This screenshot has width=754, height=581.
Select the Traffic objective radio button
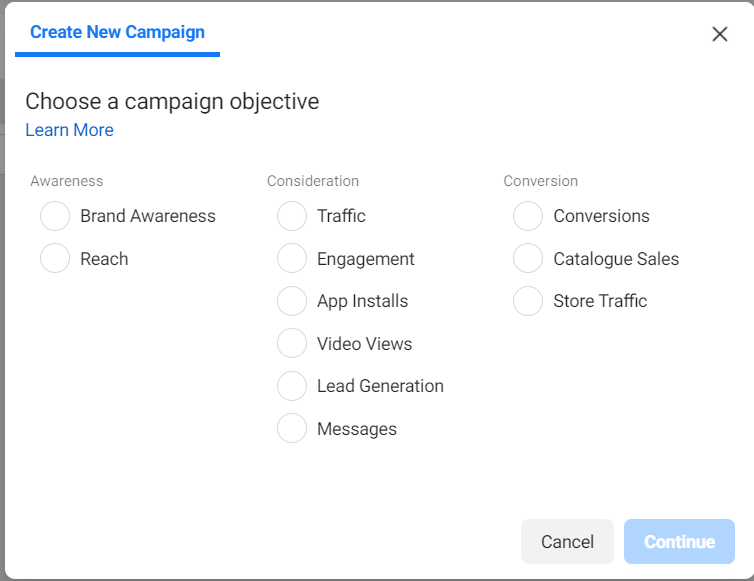click(x=292, y=216)
